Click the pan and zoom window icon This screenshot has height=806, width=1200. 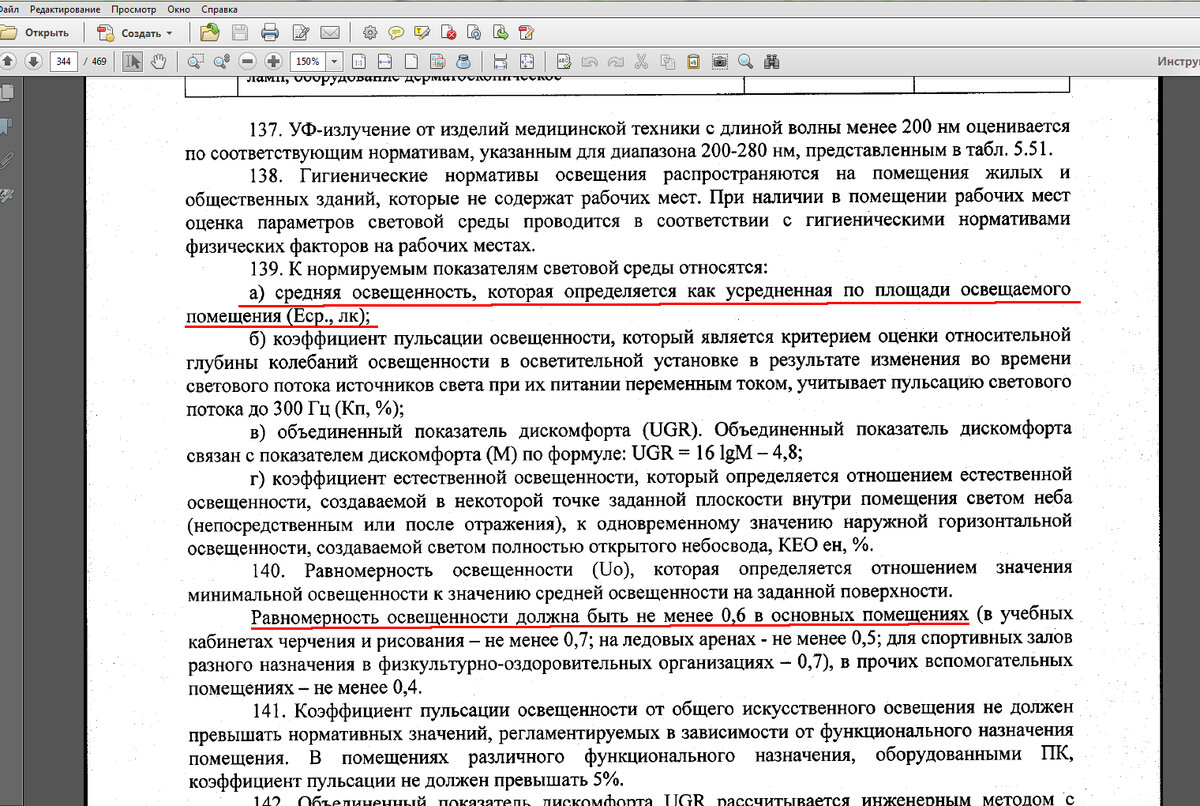tap(437, 61)
